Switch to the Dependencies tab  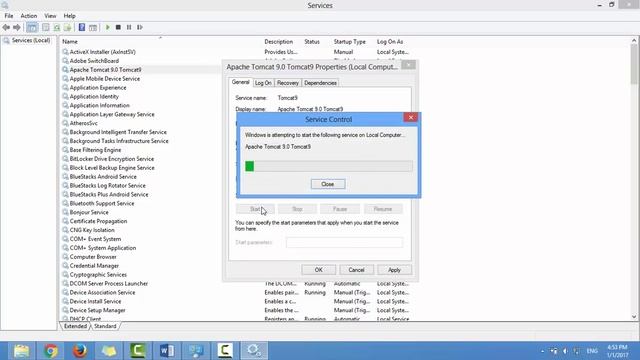coord(320,83)
